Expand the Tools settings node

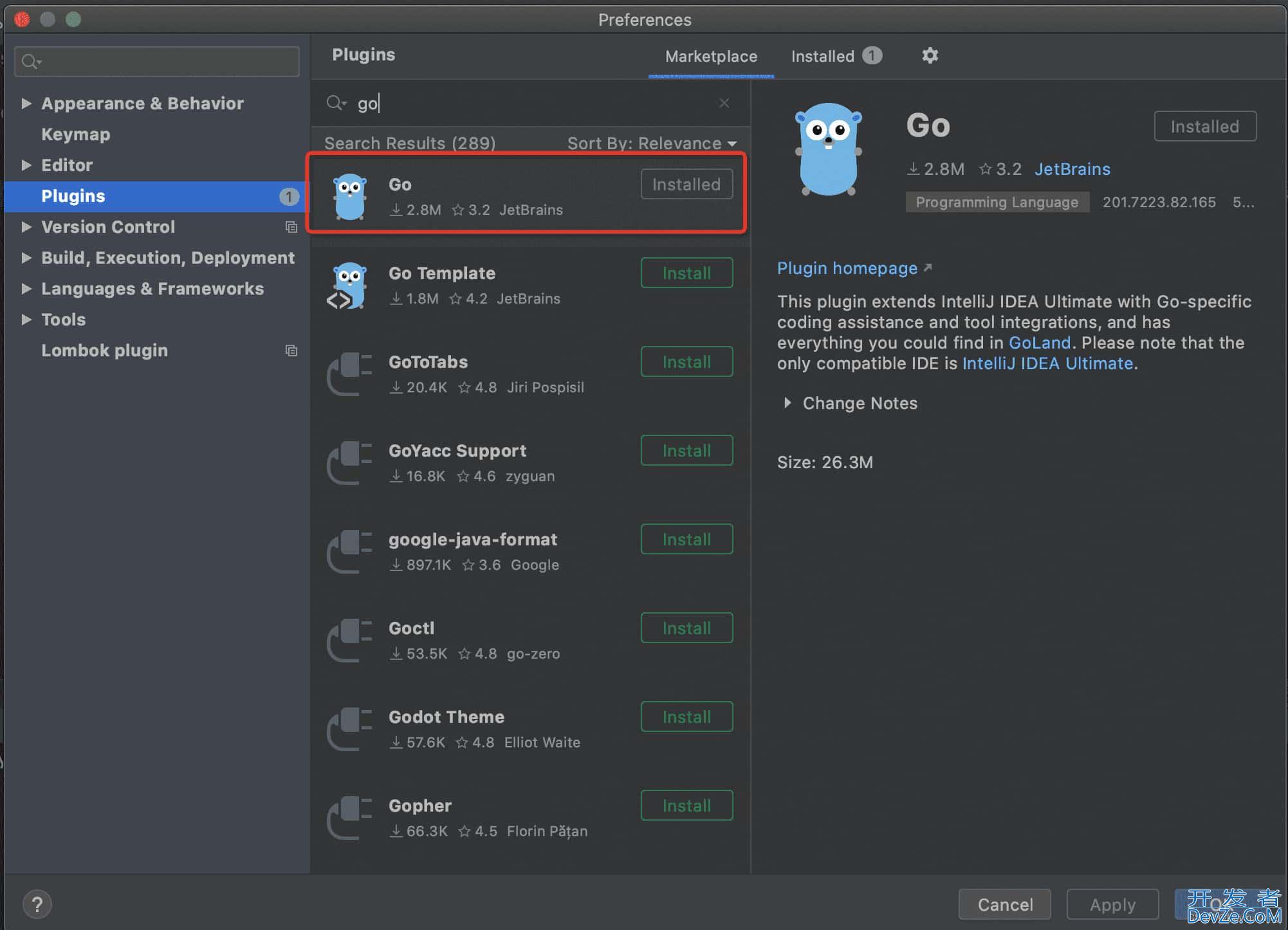26,319
